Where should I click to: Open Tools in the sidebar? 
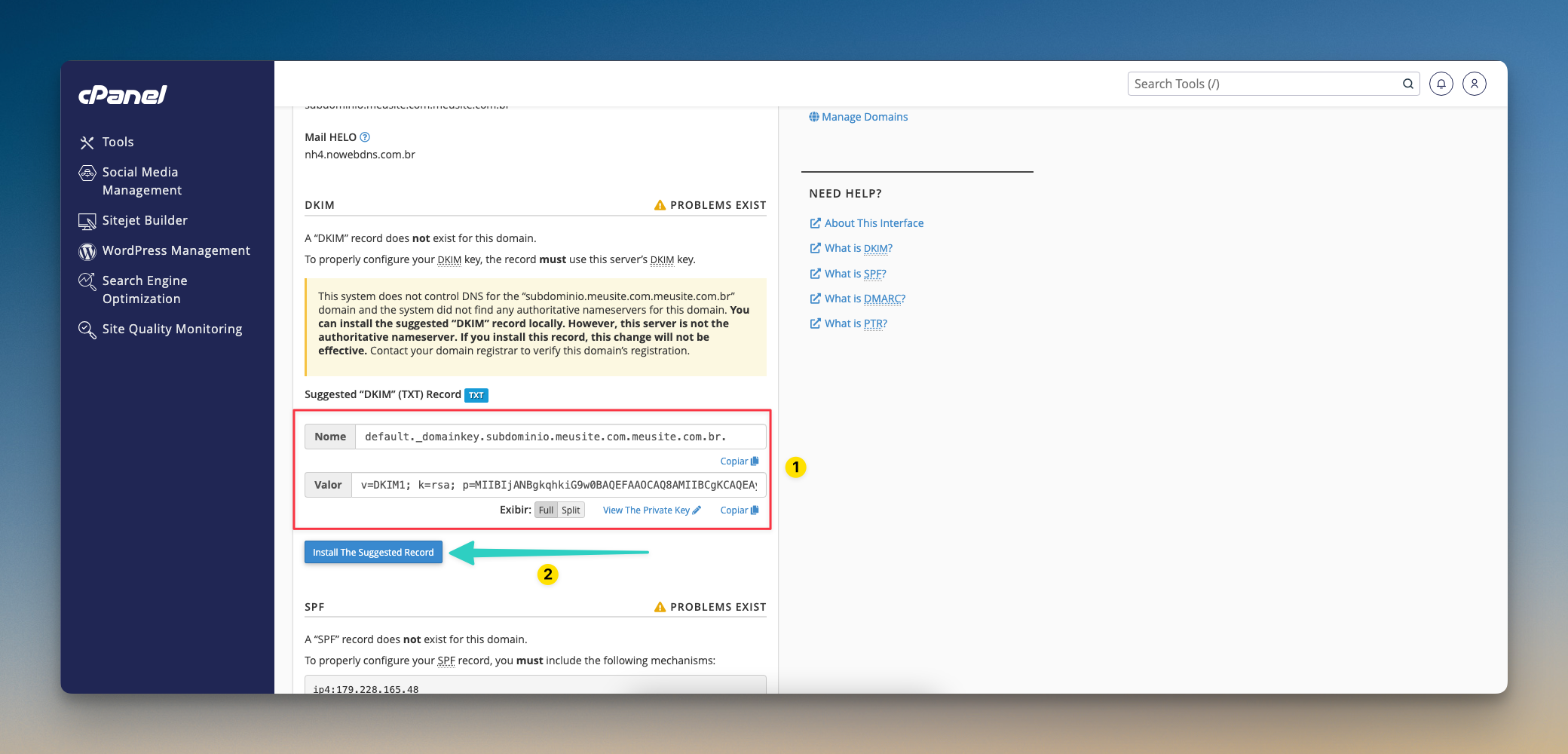(x=118, y=142)
